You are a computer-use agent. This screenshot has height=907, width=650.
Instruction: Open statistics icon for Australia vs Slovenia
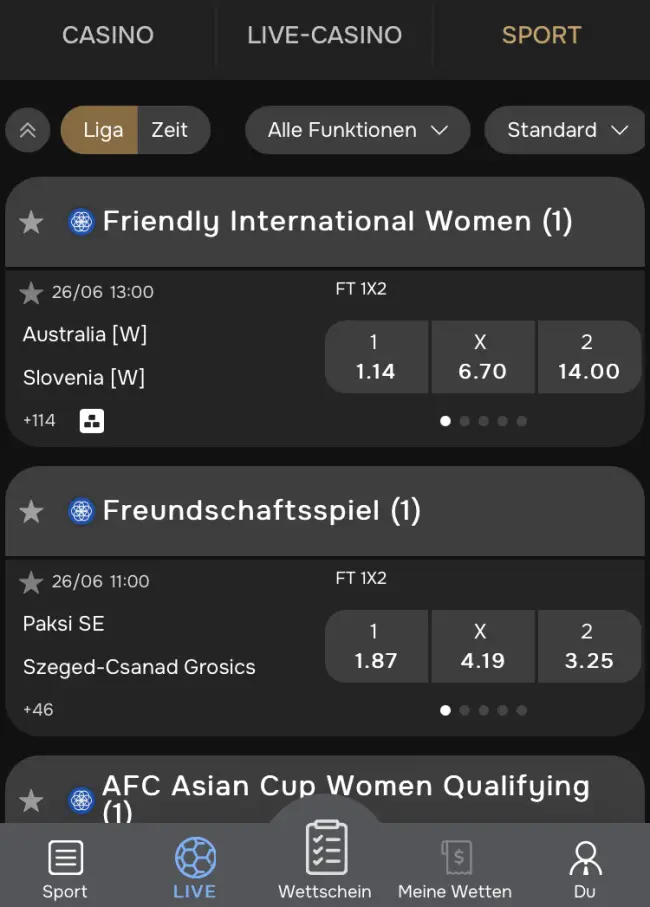pyautogui.click(x=91, y=421)
